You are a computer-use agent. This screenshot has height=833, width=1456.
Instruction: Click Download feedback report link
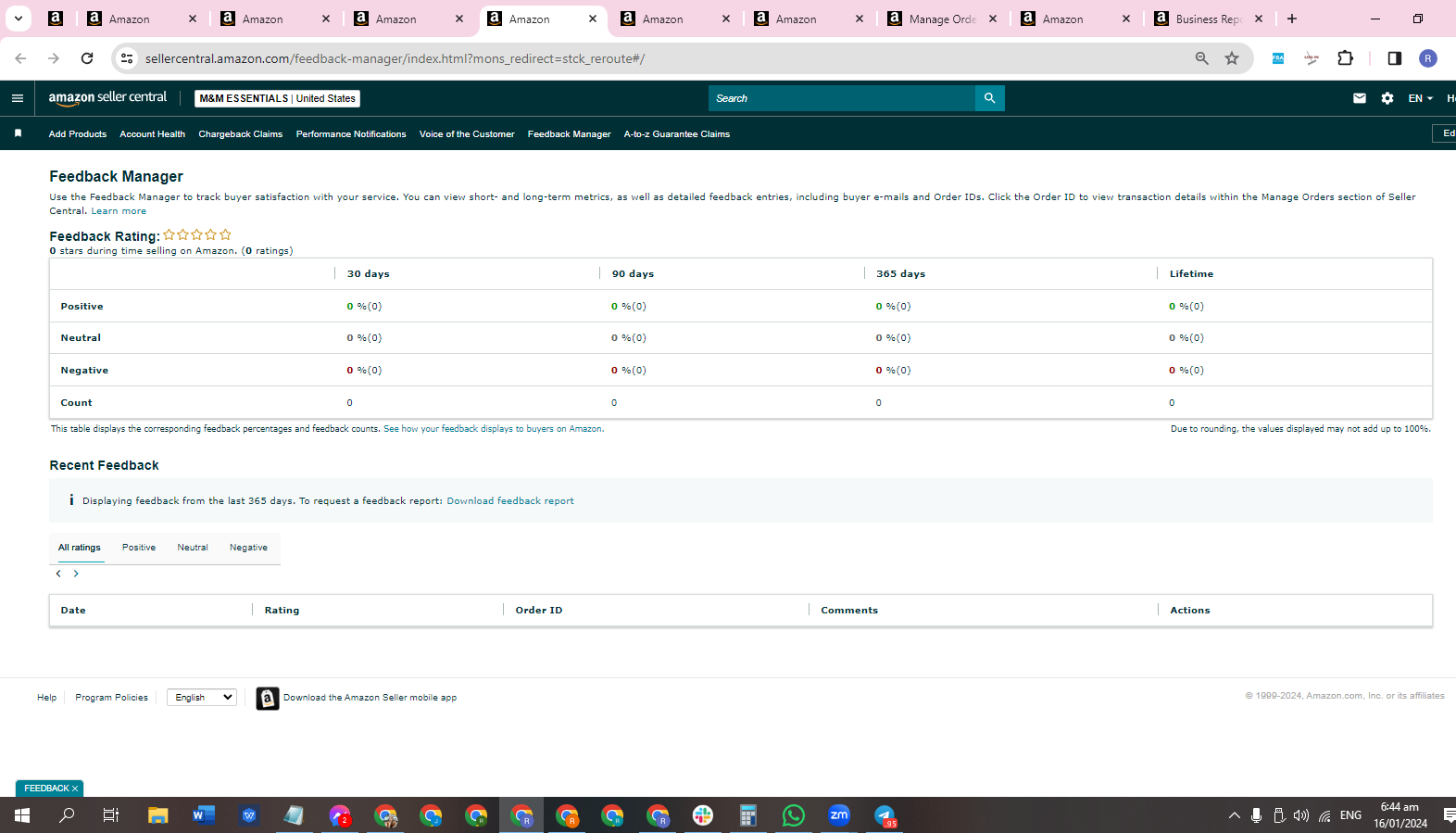coord(510,501)
